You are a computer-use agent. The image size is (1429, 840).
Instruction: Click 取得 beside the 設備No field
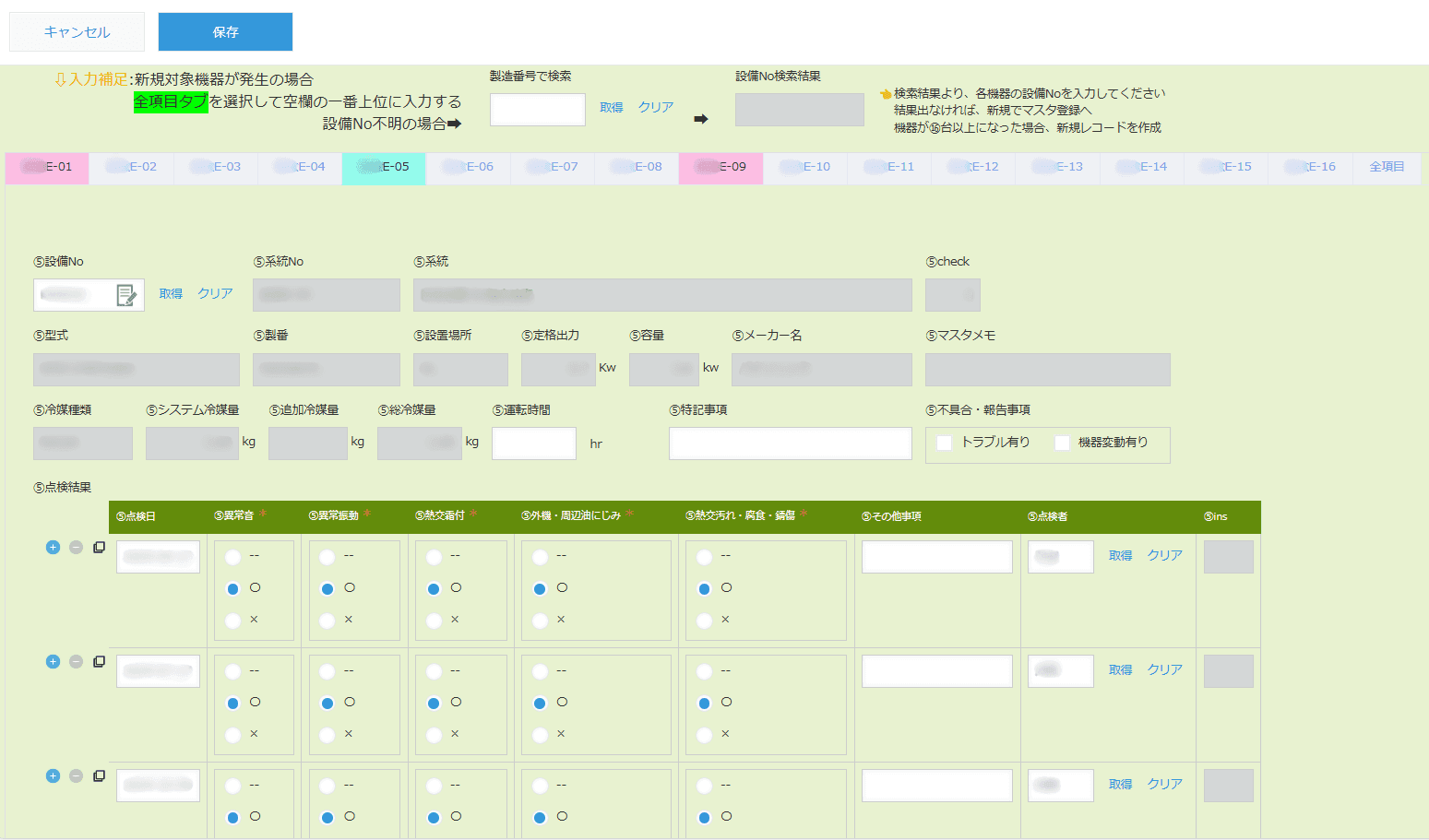click(x=171, y=294)
